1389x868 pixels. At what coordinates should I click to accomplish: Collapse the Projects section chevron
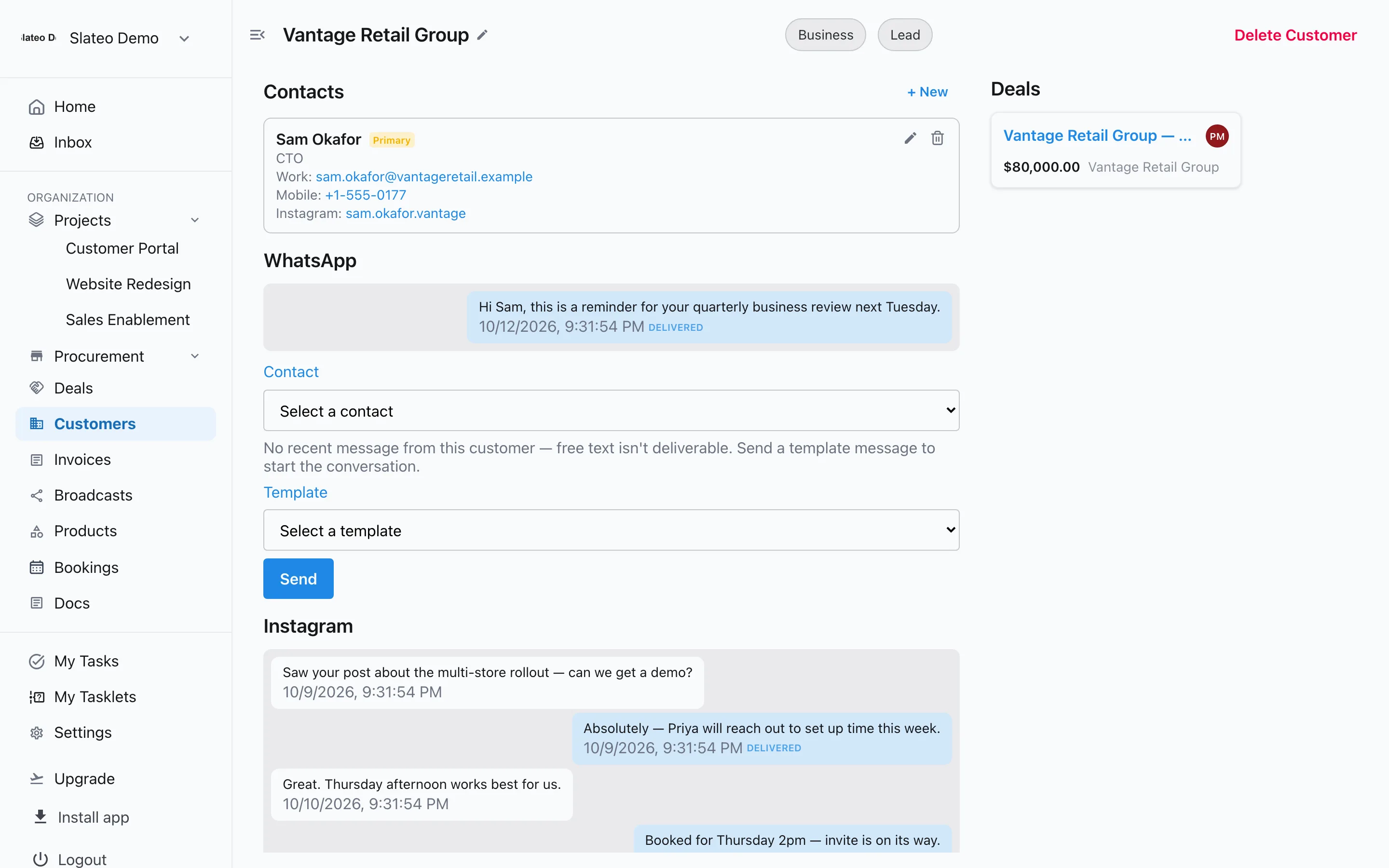coord(195,220)
